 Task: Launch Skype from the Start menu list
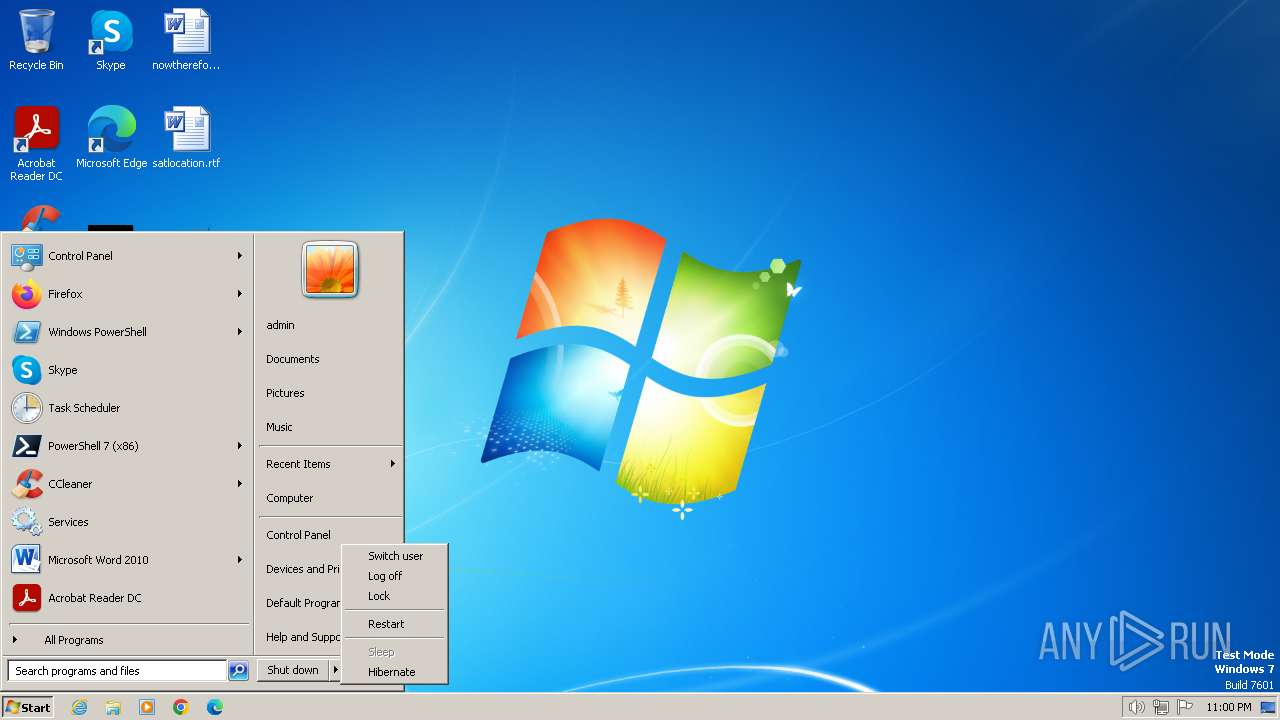point(128,370)
